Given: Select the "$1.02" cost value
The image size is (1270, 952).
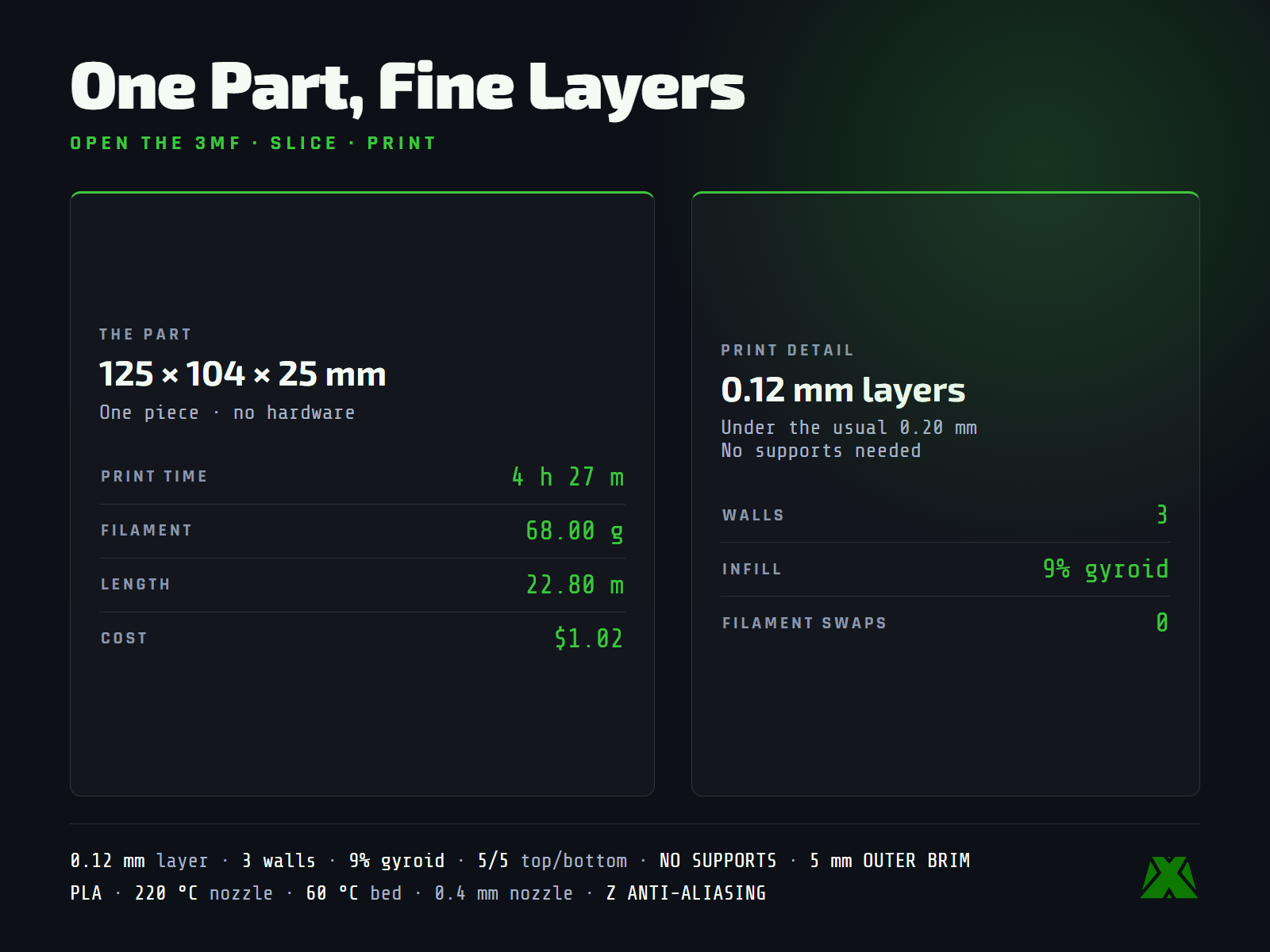Looking at the screenshot, I should coord(589,639).
